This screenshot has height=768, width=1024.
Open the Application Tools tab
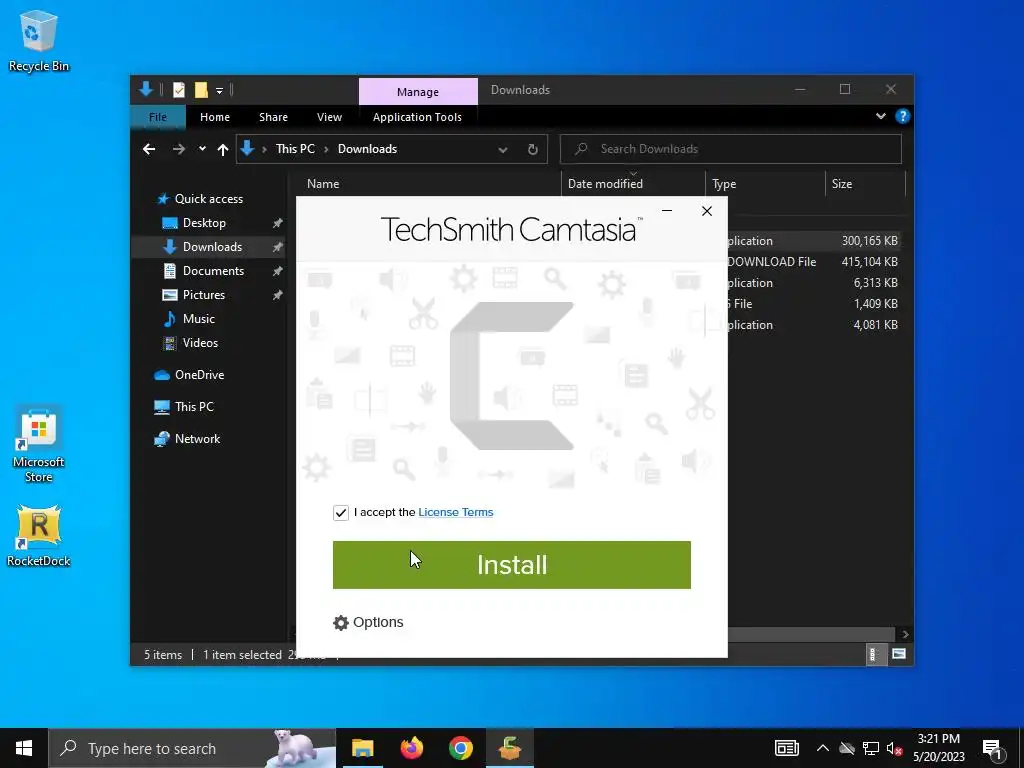point(417,117)
